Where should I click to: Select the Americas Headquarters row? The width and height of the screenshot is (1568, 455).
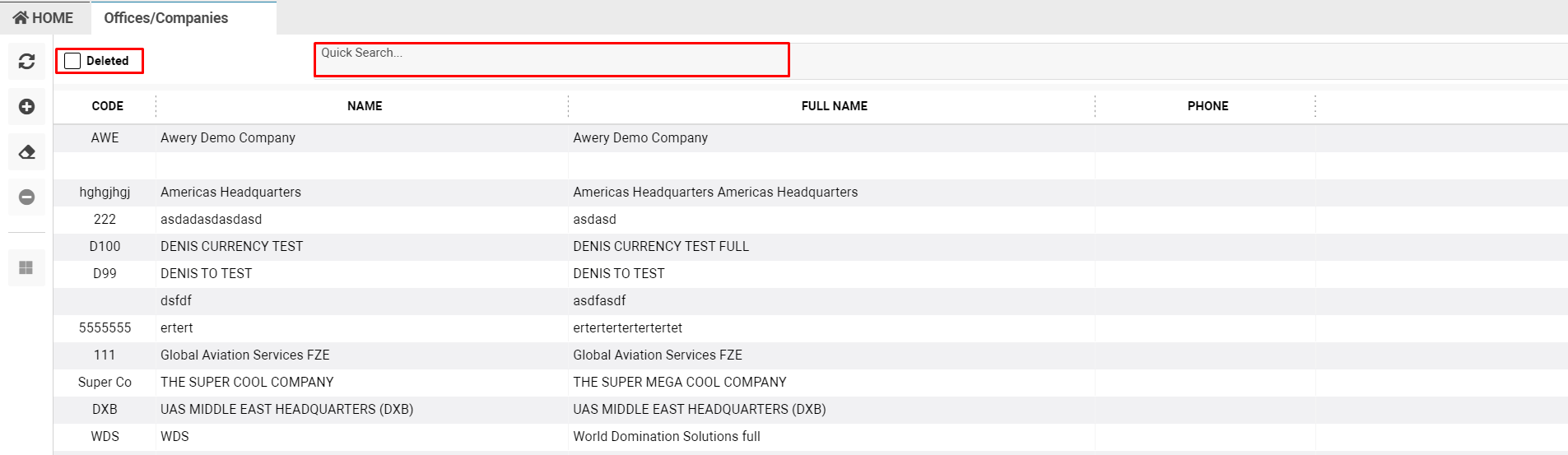click(x=811, y=193)
